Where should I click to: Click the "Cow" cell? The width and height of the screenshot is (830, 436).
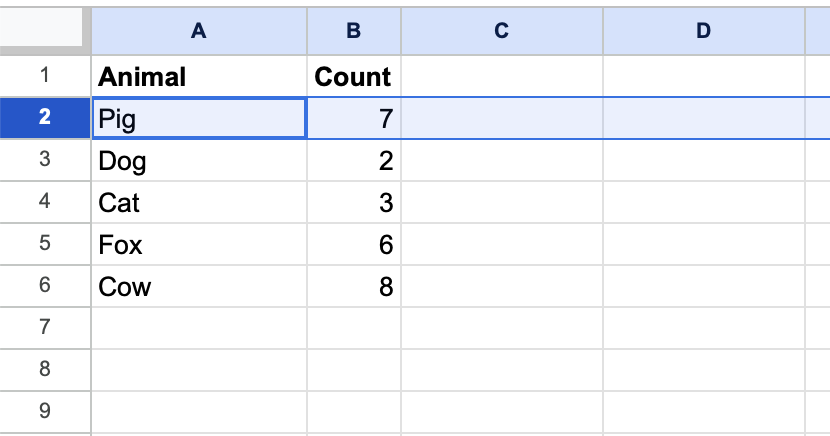(198, 287)
